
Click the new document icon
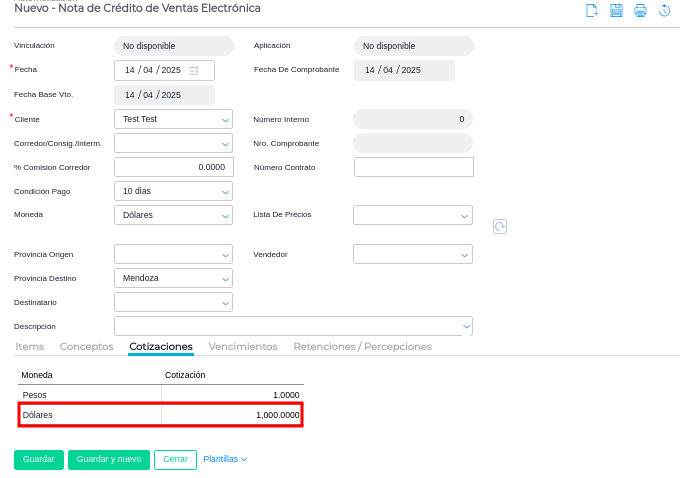592,11
